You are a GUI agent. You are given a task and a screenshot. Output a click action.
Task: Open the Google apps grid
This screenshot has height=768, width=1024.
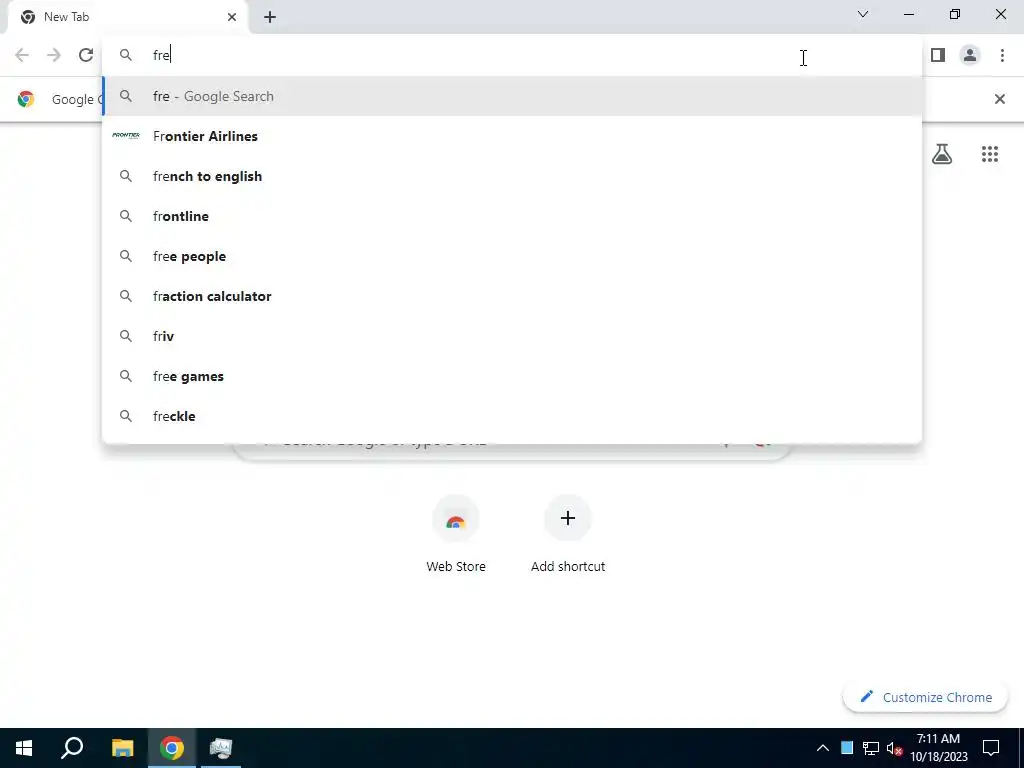[990, 154]
